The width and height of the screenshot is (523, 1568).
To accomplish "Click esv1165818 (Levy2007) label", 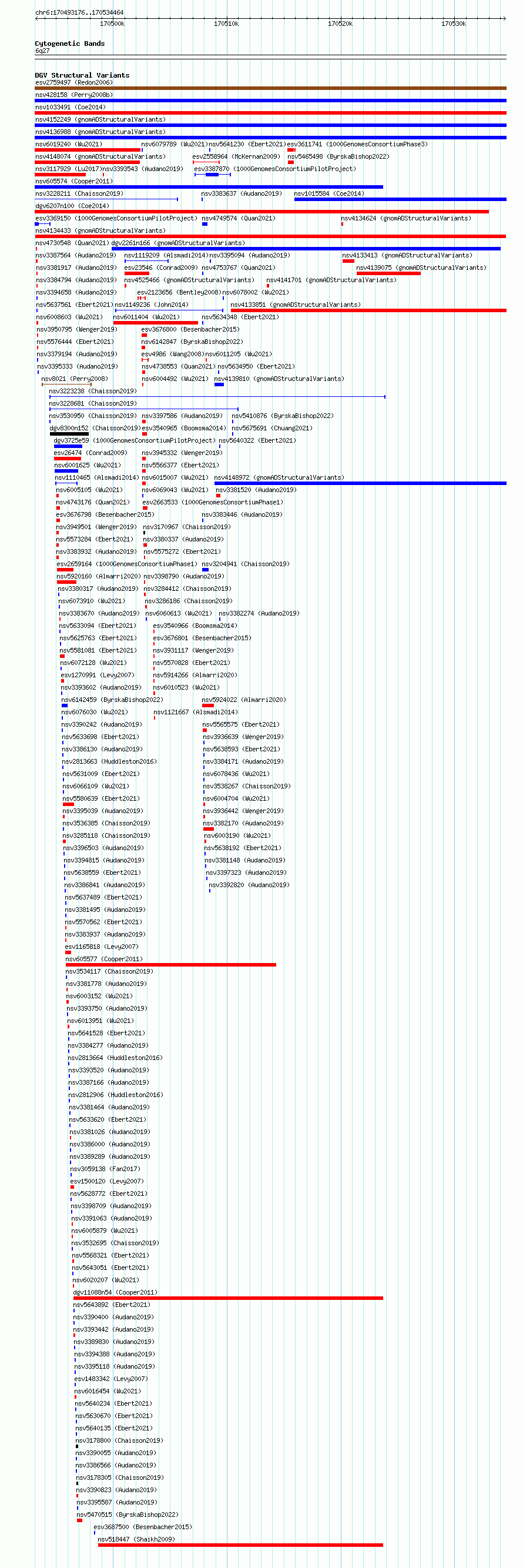I will pyautogui.click(x=102, y=947).
